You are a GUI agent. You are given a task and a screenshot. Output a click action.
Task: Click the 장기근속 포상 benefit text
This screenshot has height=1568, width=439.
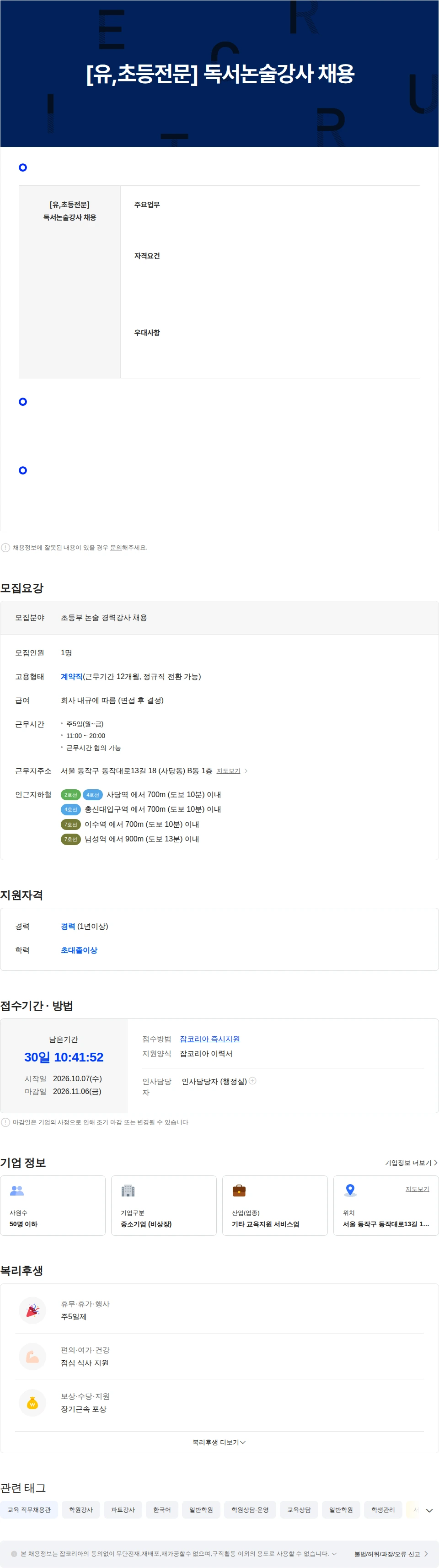[x=84, y=1408]
